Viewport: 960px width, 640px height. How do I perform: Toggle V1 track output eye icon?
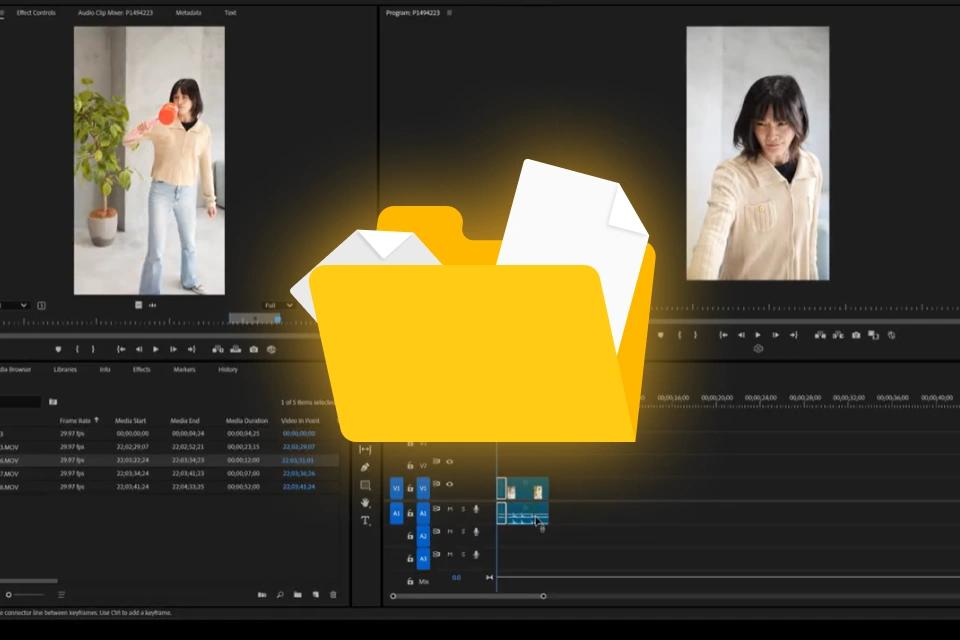[x=449, y=484]
